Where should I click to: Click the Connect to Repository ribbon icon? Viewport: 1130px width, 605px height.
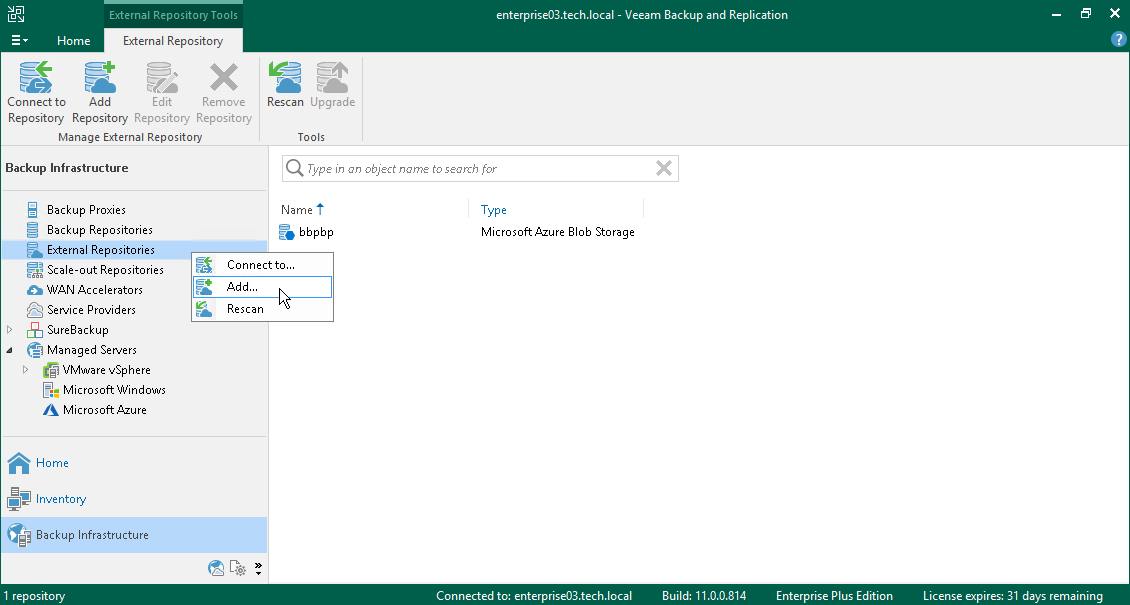[x=36, y=78]
